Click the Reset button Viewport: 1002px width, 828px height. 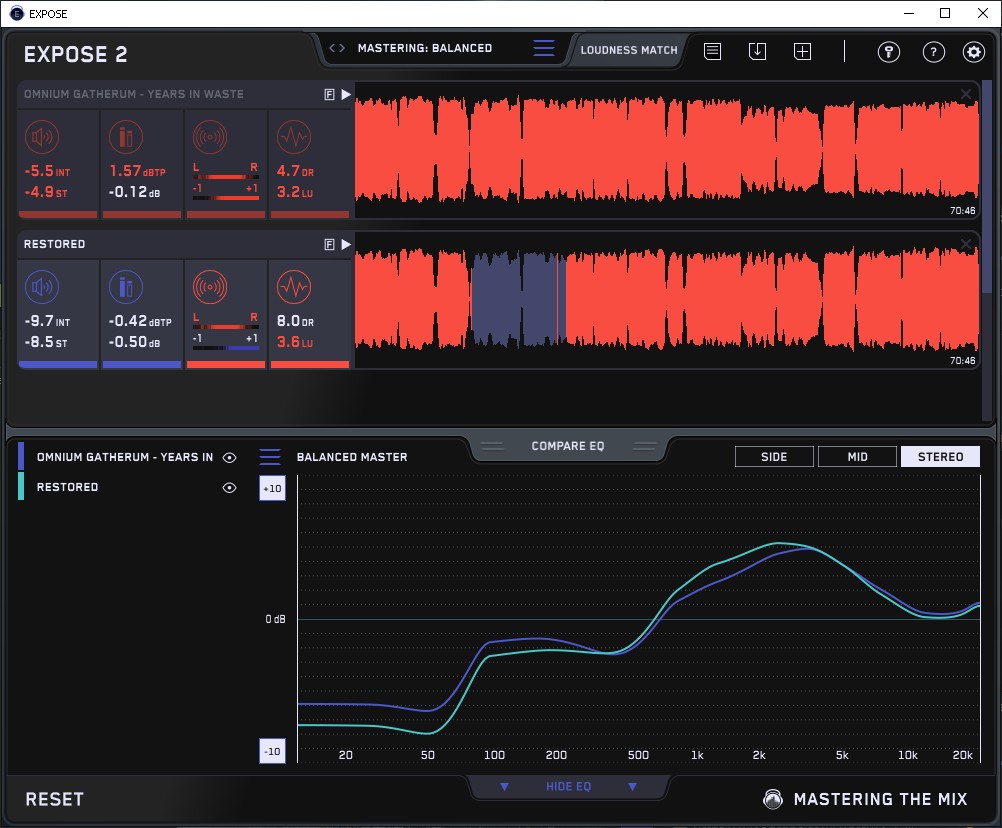[54, 799]
